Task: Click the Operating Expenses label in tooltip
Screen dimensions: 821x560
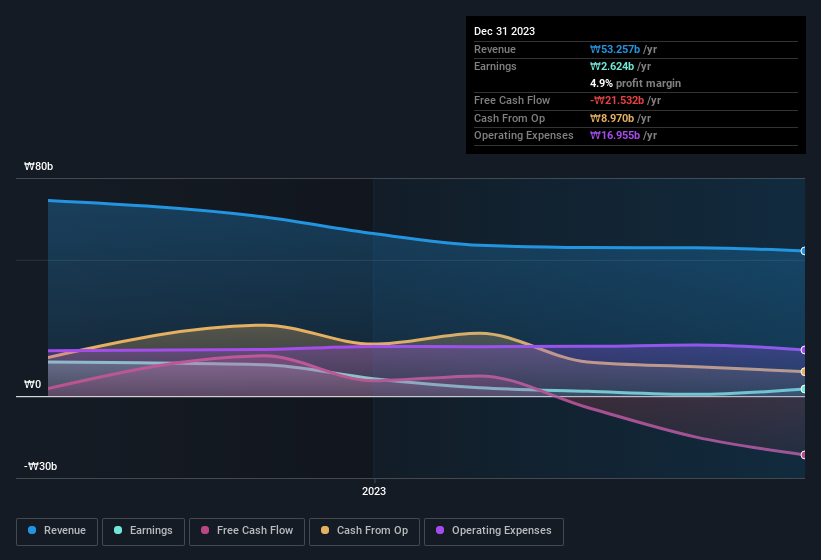Action: coord(524,136)
